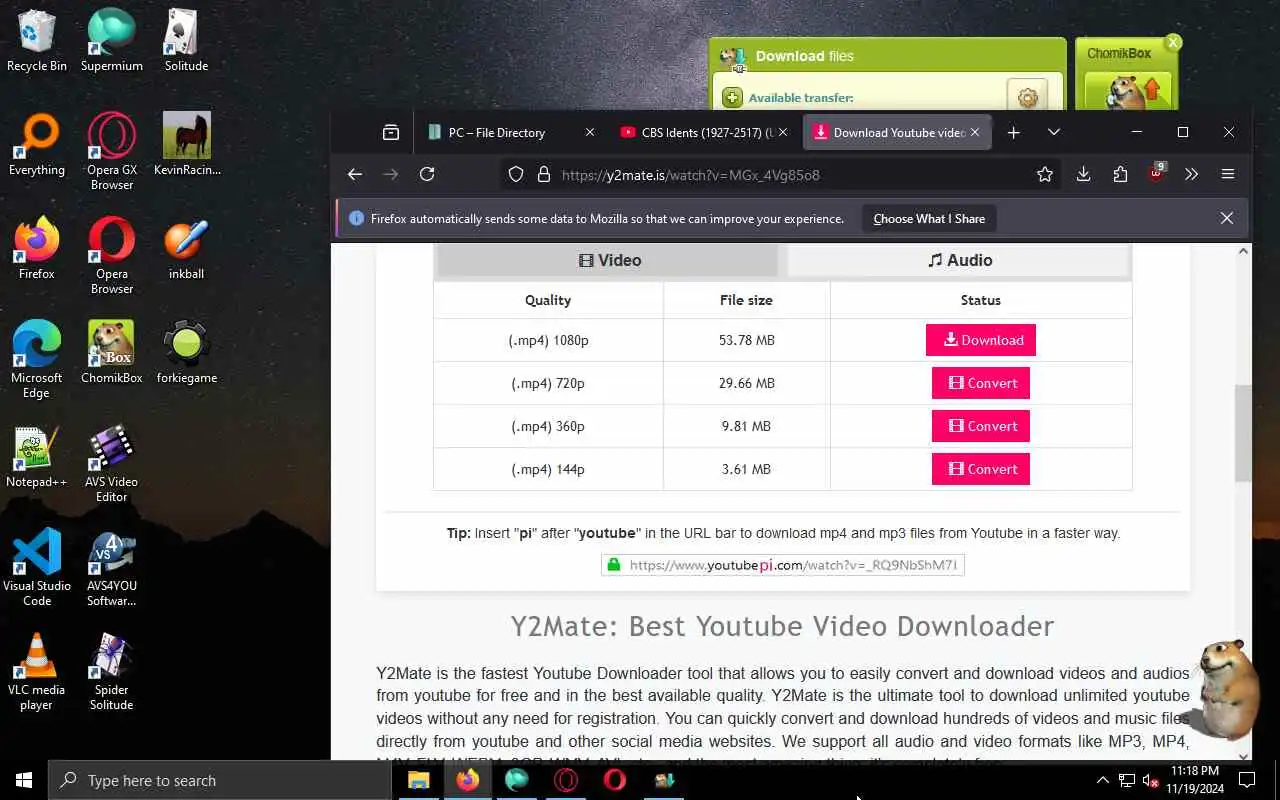Open the Recycle Bin desktop icon
This screenshot has width=1280, height=800.
click(37, 41)
